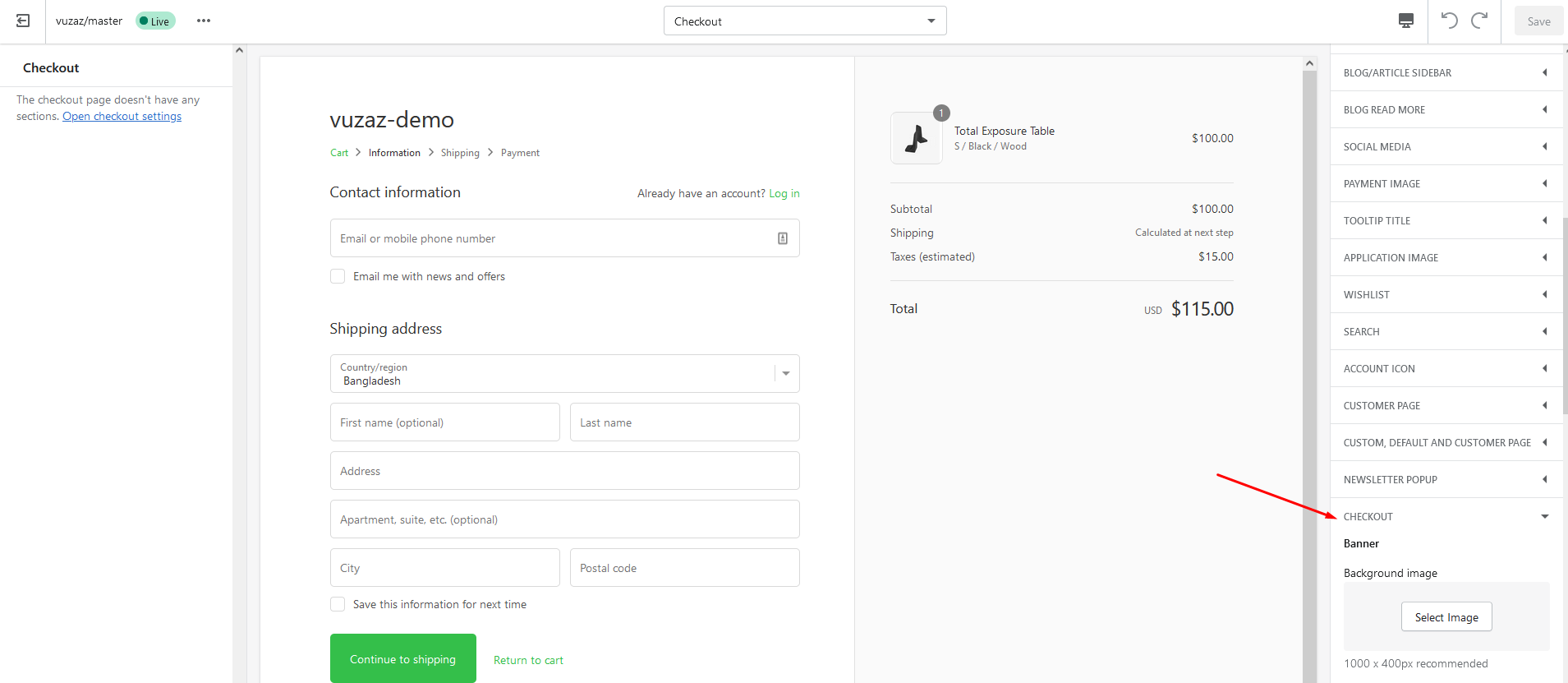Open the three-dot theme actions menu
The image size is (1568, 683).
(x=204, y=21)
